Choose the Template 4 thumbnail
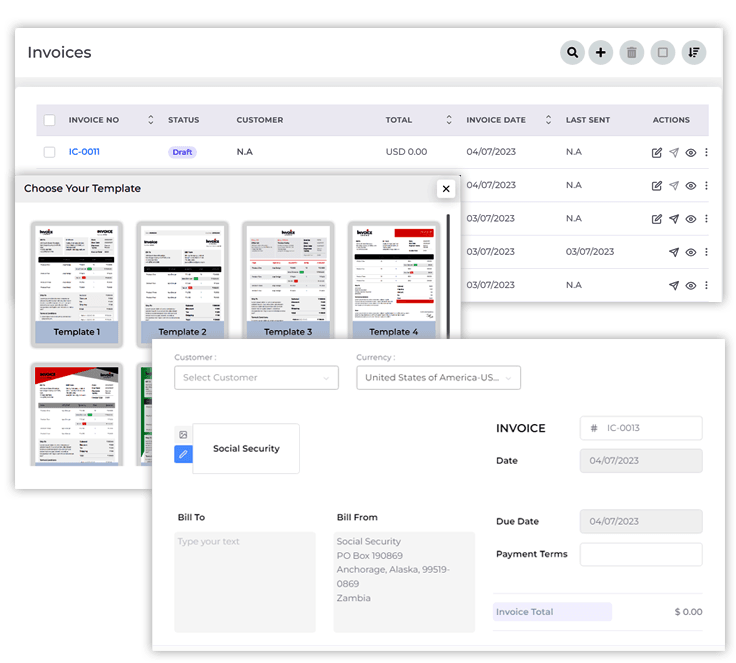The height and width of the screenshot is (663, 736). click(393, 282)
